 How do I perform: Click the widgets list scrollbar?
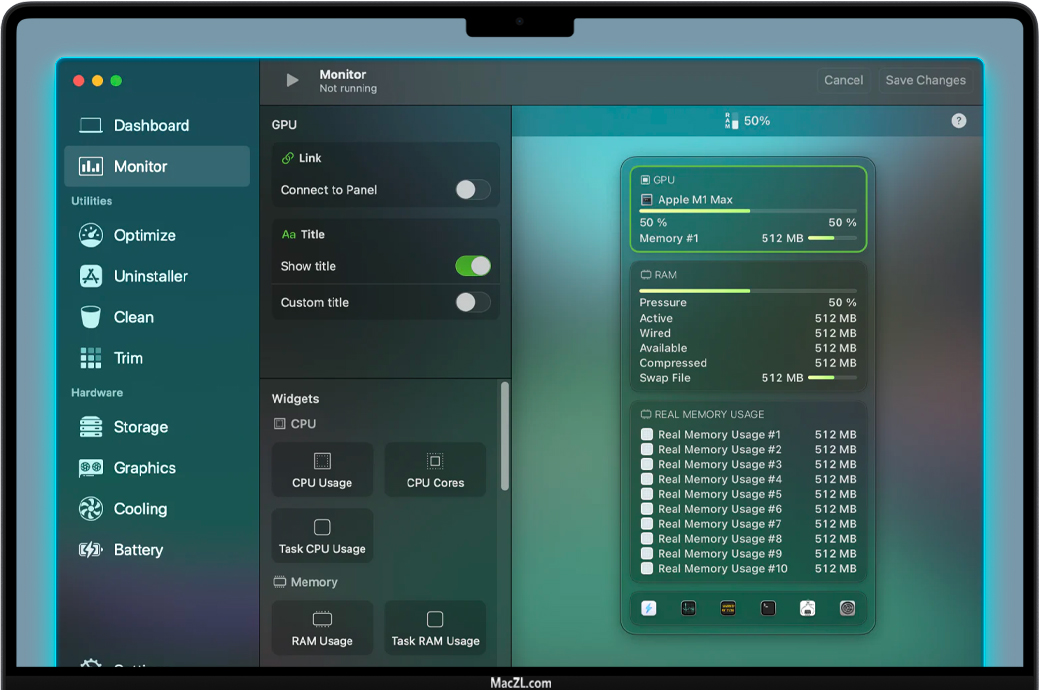point(505,435)
